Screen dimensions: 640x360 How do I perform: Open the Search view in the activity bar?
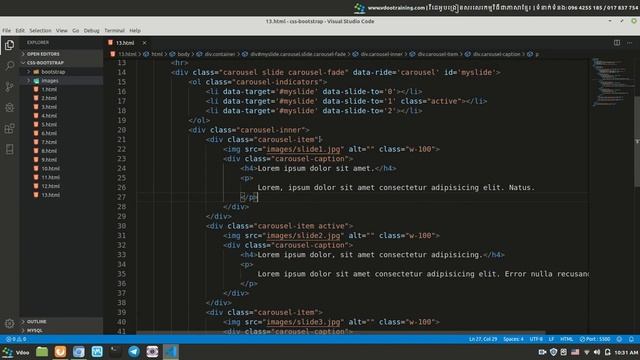[x=9, y=66]
